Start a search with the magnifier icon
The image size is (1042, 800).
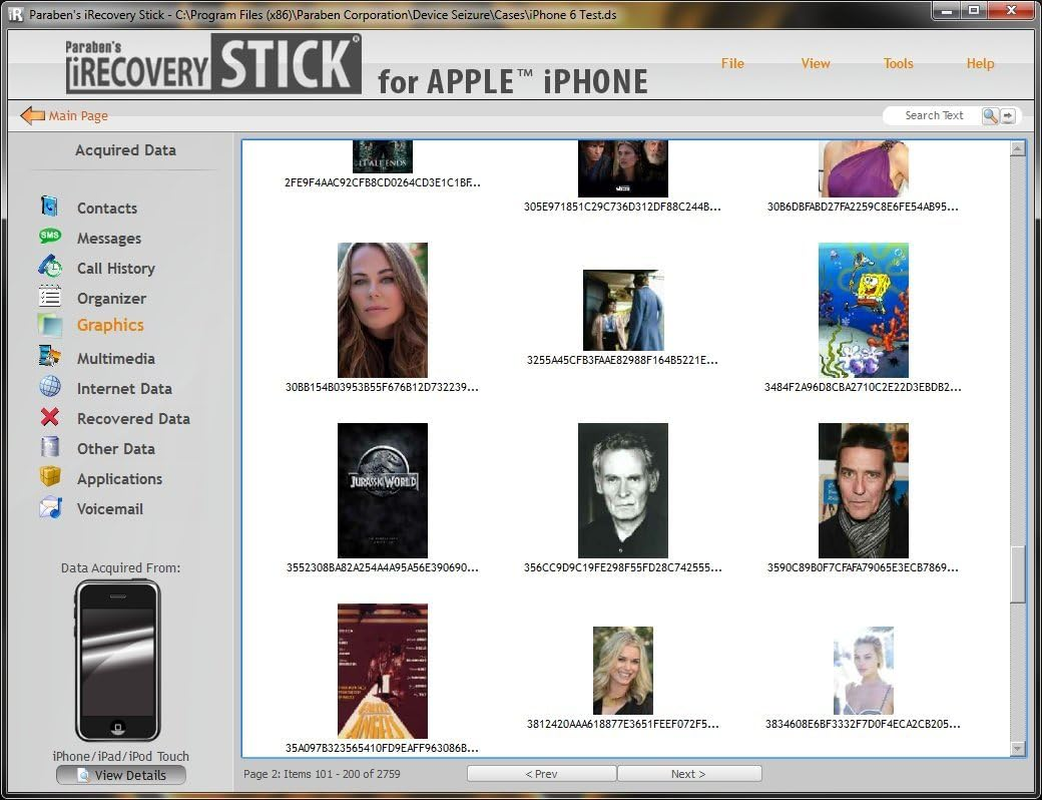989,115
